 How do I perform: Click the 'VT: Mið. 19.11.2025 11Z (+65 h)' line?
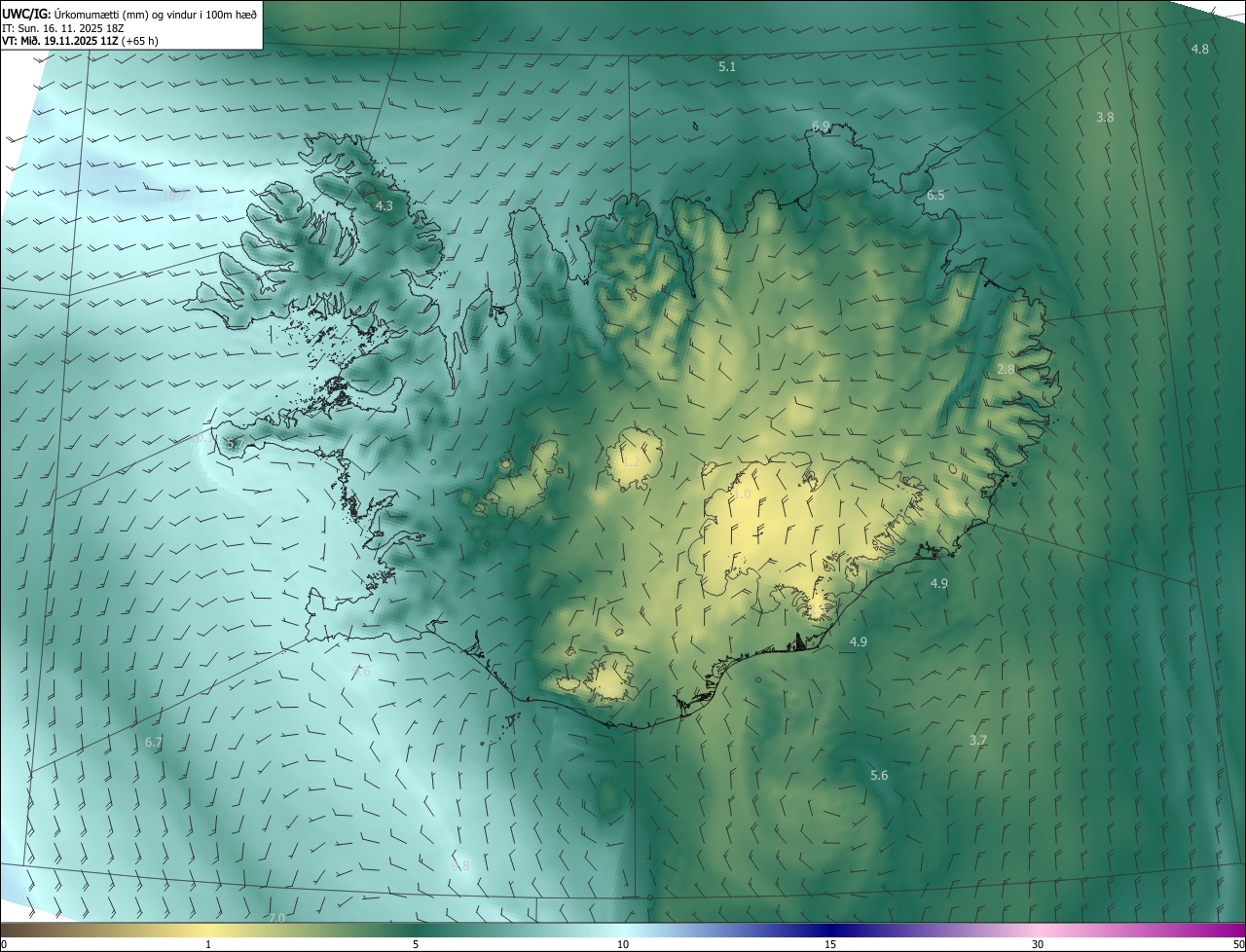tap(81, 41)
